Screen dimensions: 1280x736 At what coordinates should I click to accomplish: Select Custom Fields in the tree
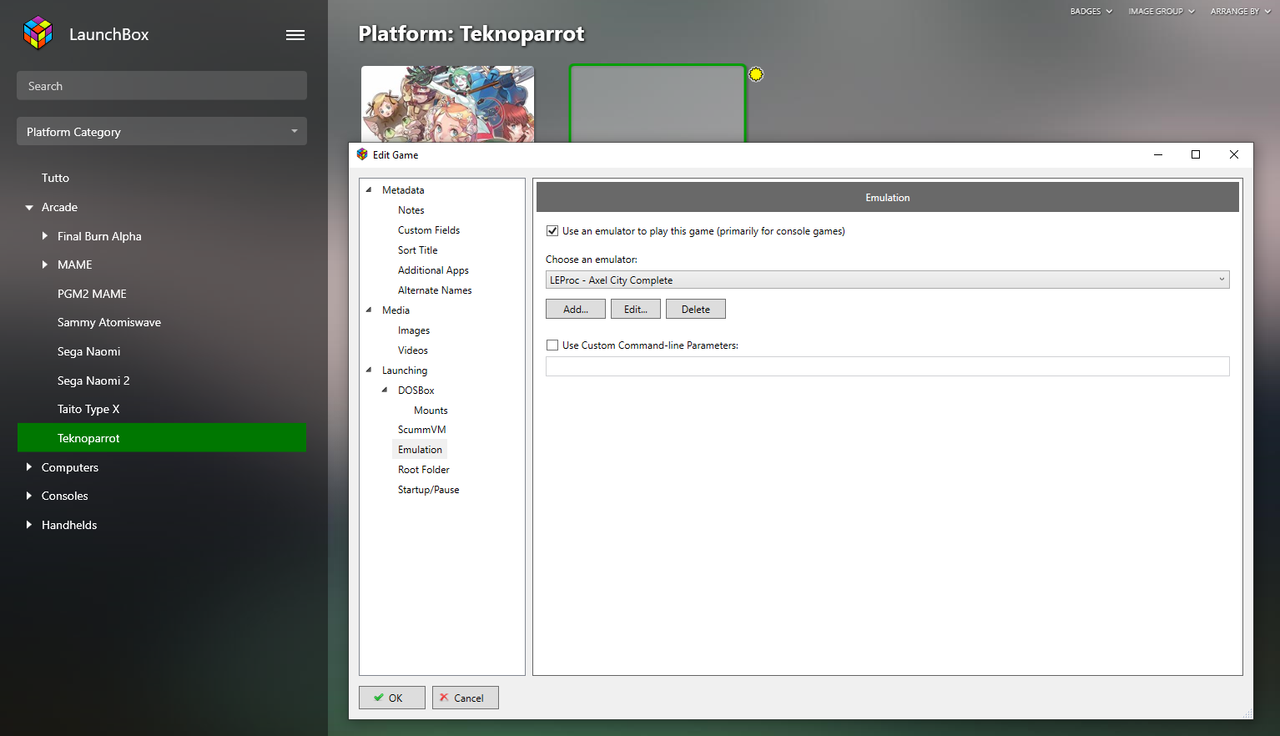coord(429,230)
